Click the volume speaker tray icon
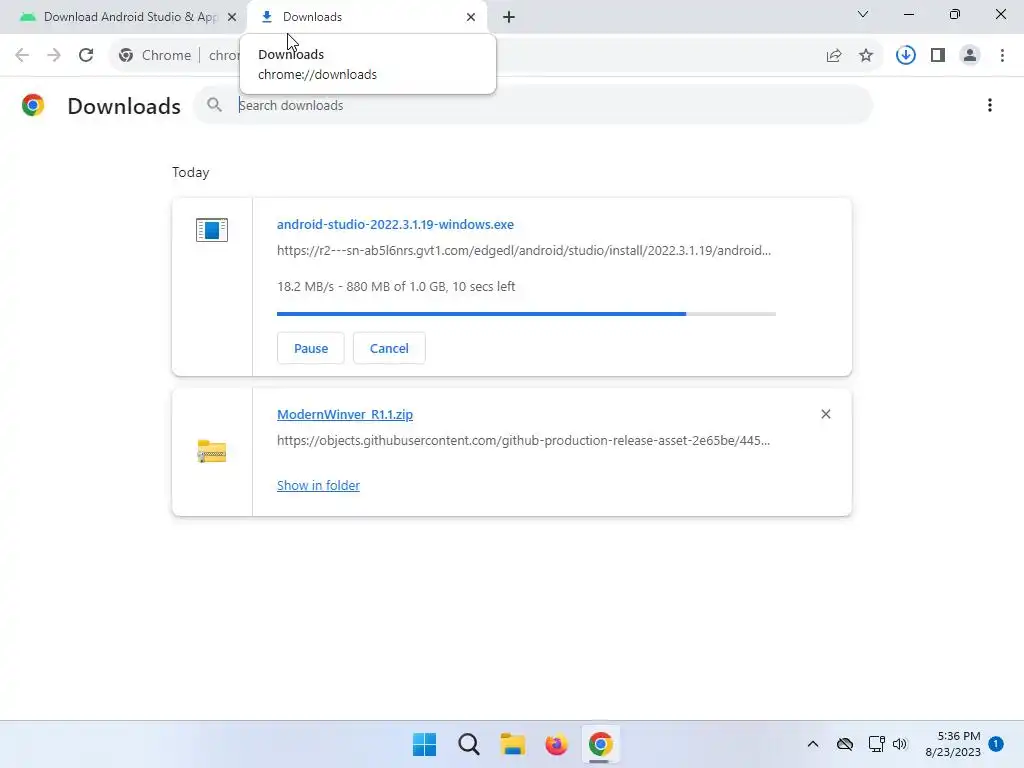Screen dimensions: 1024x768 point(900,744)
